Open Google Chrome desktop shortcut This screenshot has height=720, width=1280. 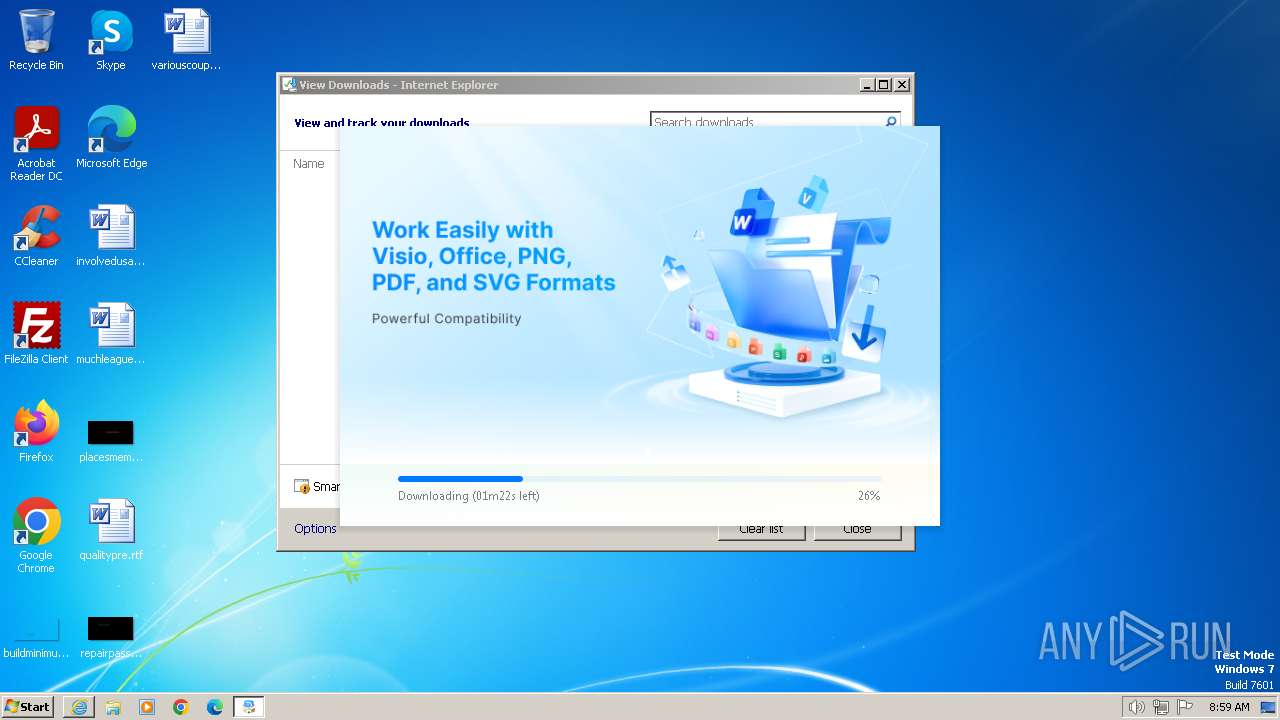(36, 536)
